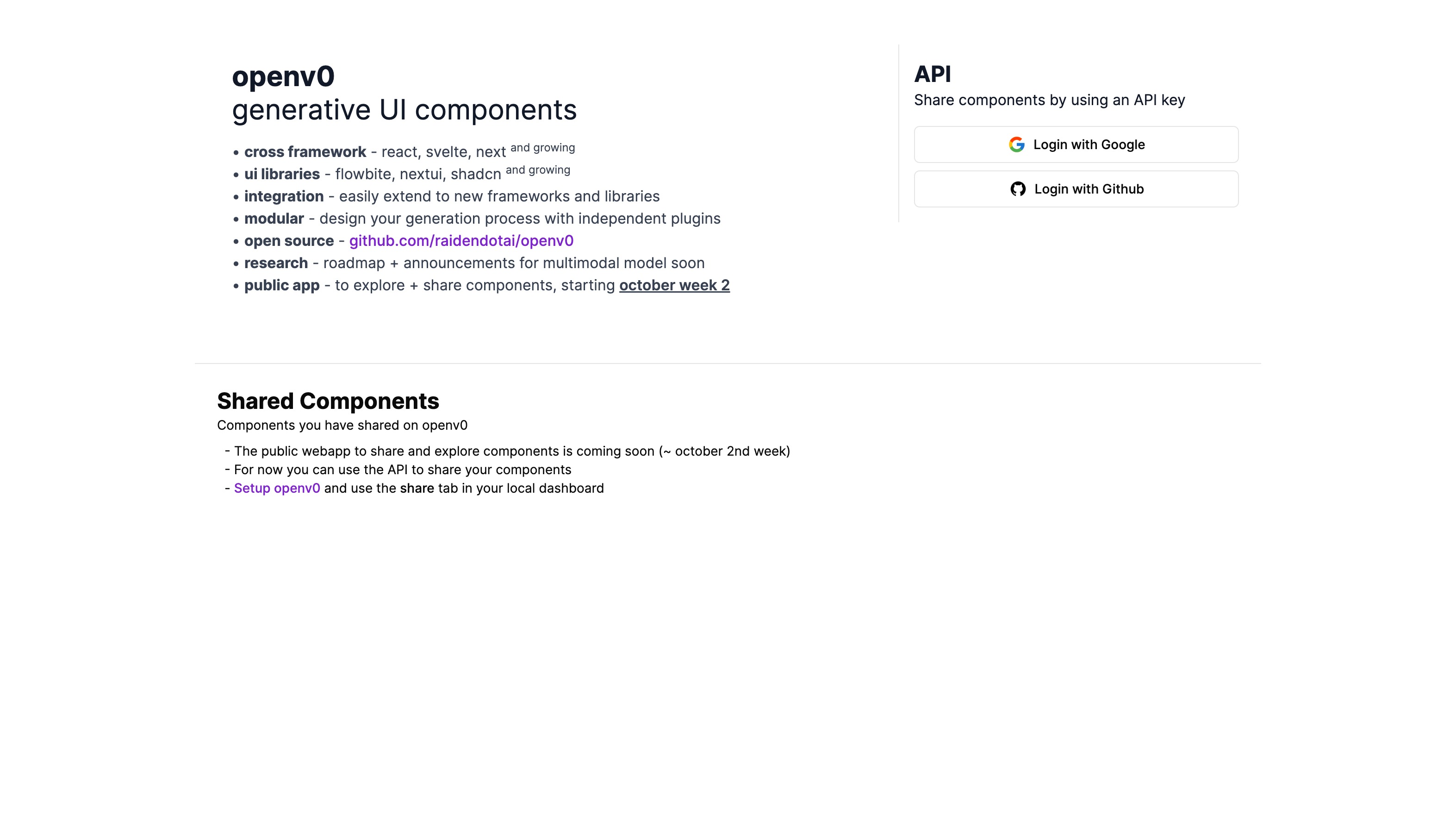Click the bold "modular" bullet label

[x=274, y=219]
